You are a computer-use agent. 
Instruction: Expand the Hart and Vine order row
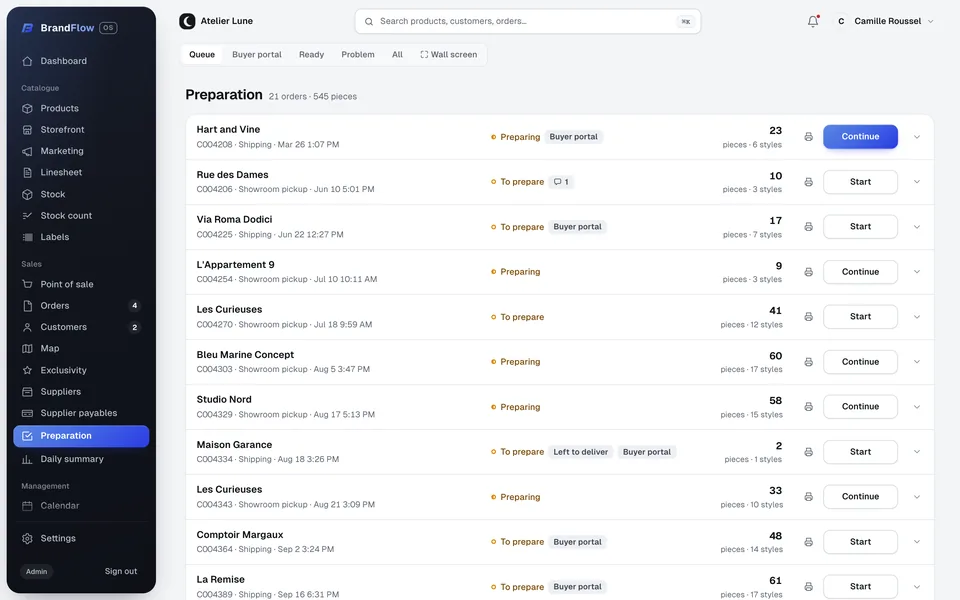click(917, 137)
